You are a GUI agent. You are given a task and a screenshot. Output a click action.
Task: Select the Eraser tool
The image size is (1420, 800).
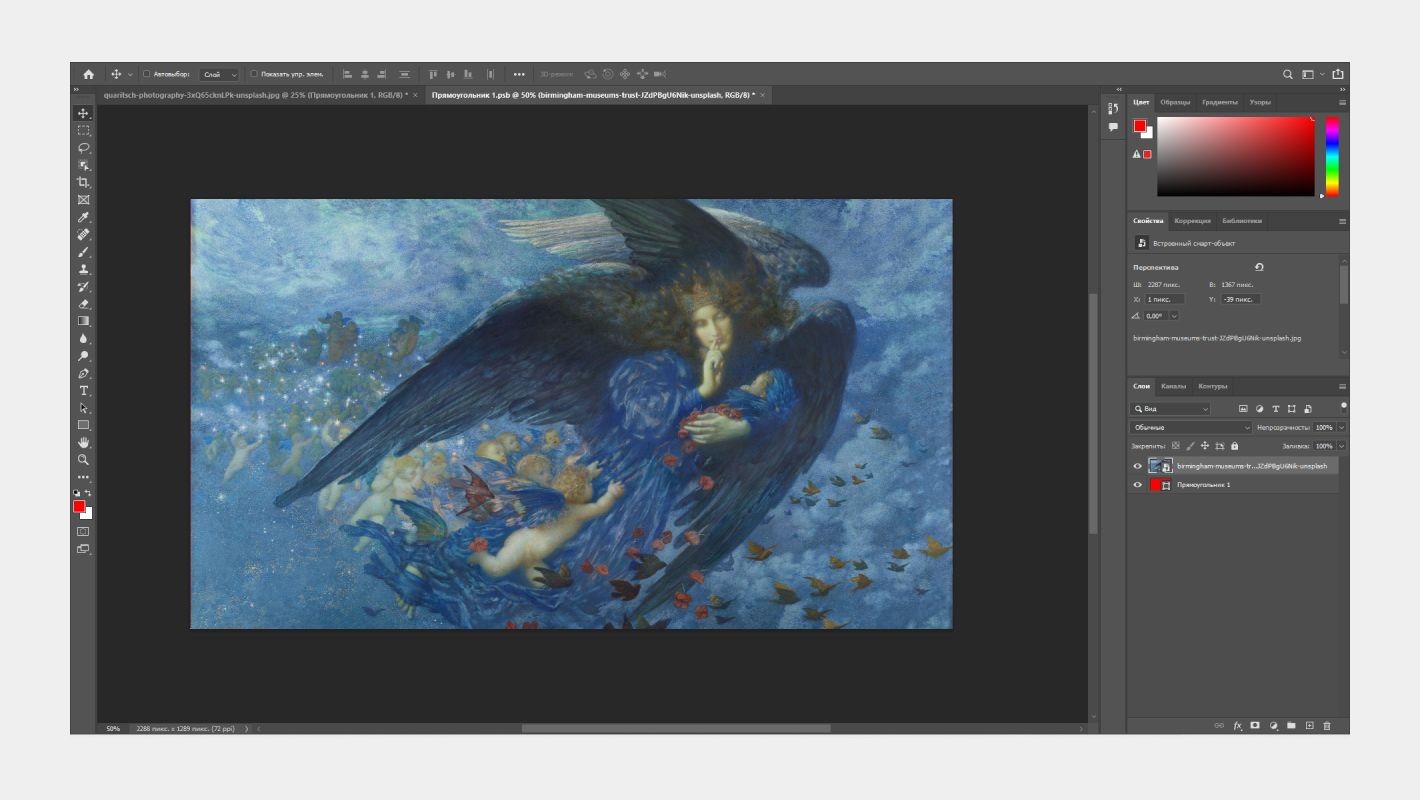click(84, 304)
